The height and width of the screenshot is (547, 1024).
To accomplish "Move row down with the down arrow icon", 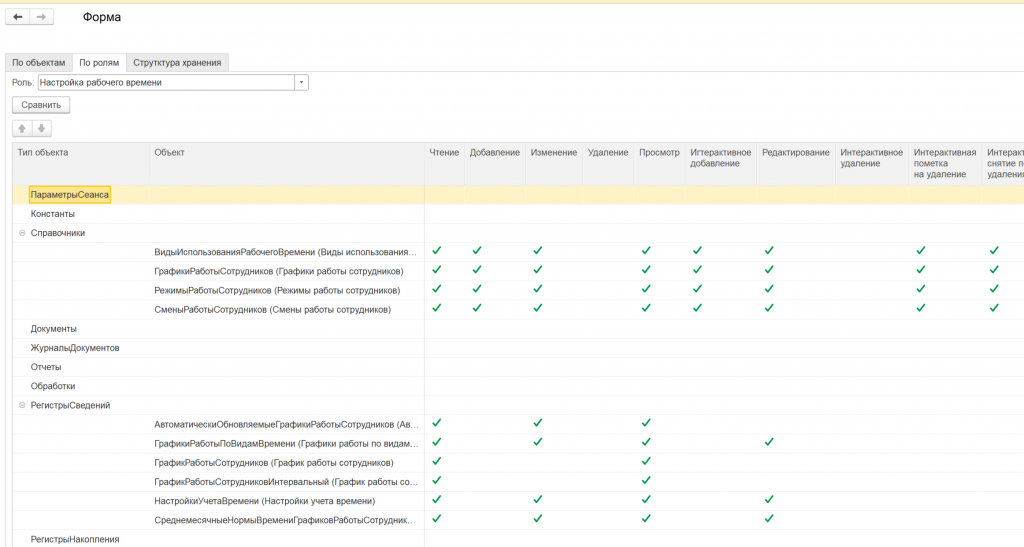I will point(41,129).
